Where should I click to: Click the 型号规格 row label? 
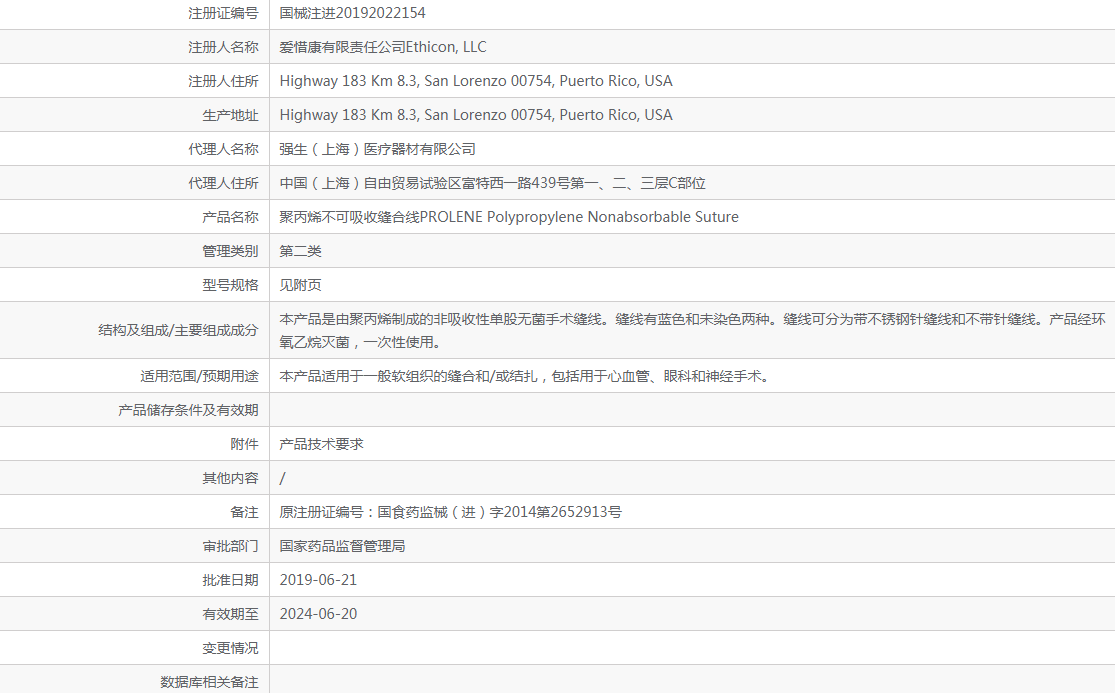coord(230,286)
